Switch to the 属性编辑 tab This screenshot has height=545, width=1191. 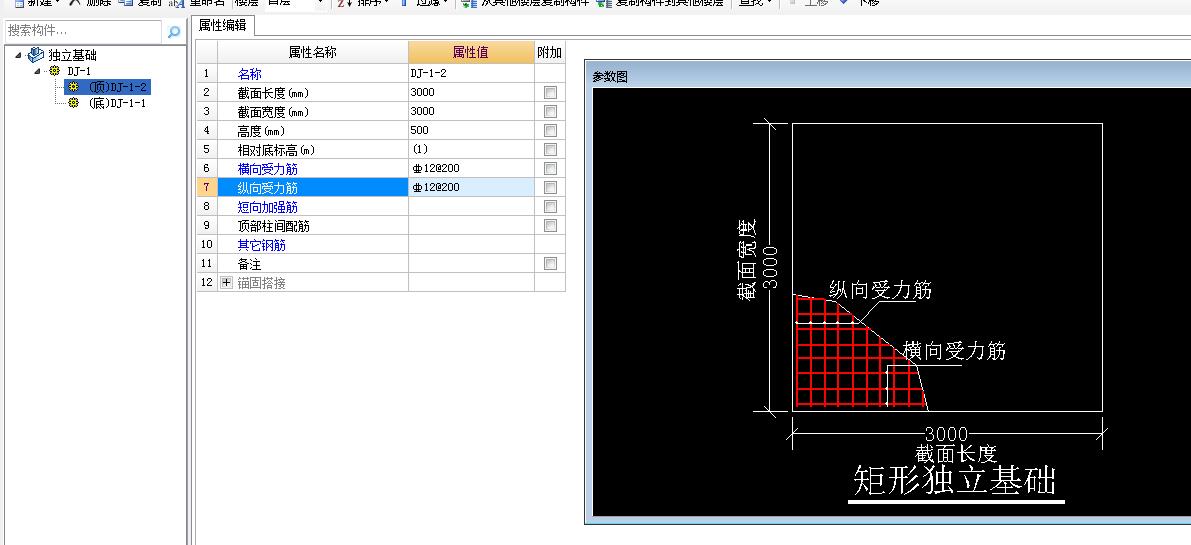click(223, 25)
